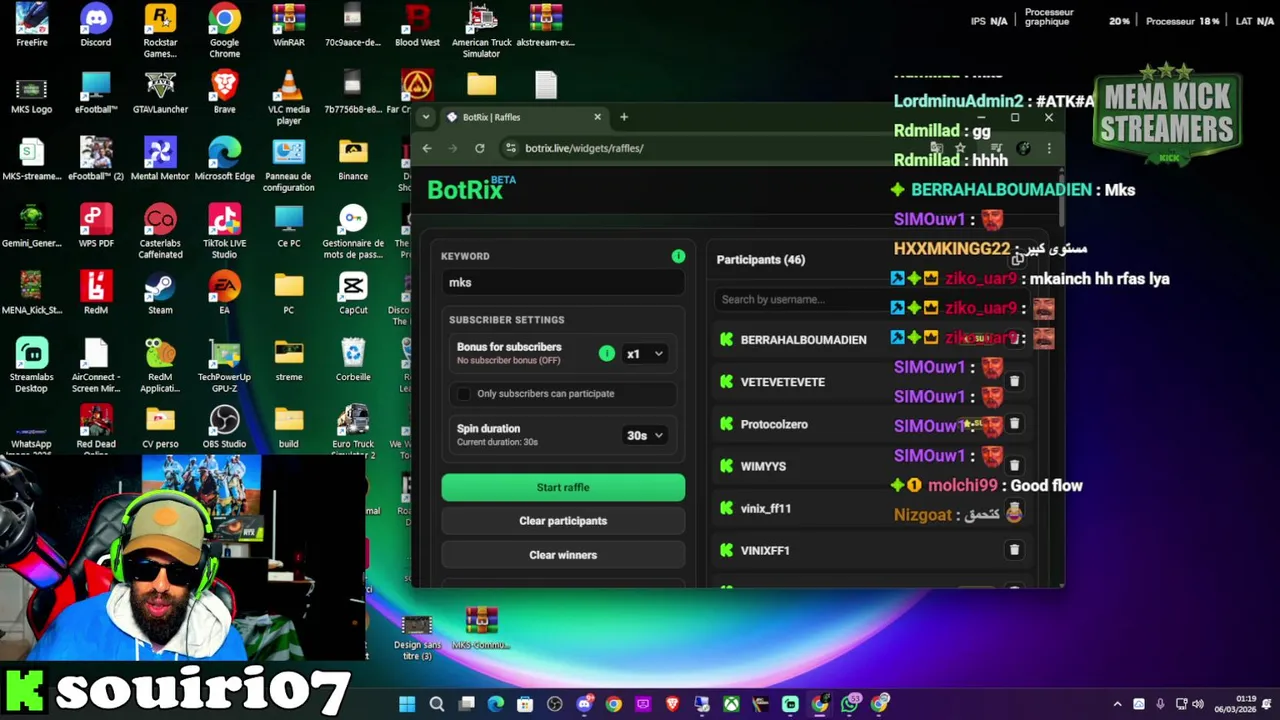This screenshot has width=1280, height=720.
Task: Open Rockstar Games launcher shortcut
Action: [160, 30]
